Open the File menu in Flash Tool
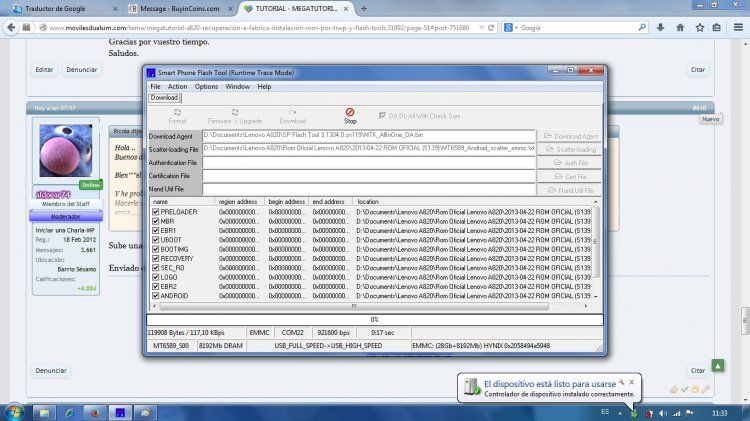The height and width of the screenshot is (421, 750). pos(155,87)
